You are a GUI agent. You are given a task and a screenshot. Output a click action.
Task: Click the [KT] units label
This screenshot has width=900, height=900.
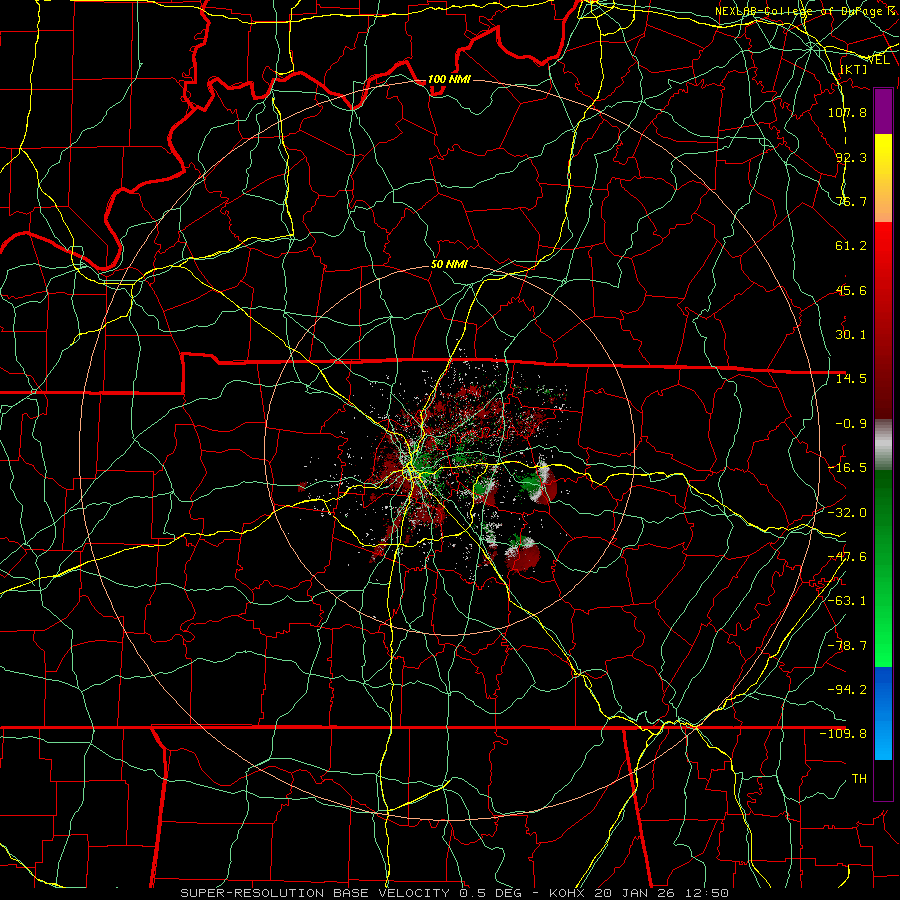pyautogui.click(x=854, y=69)
